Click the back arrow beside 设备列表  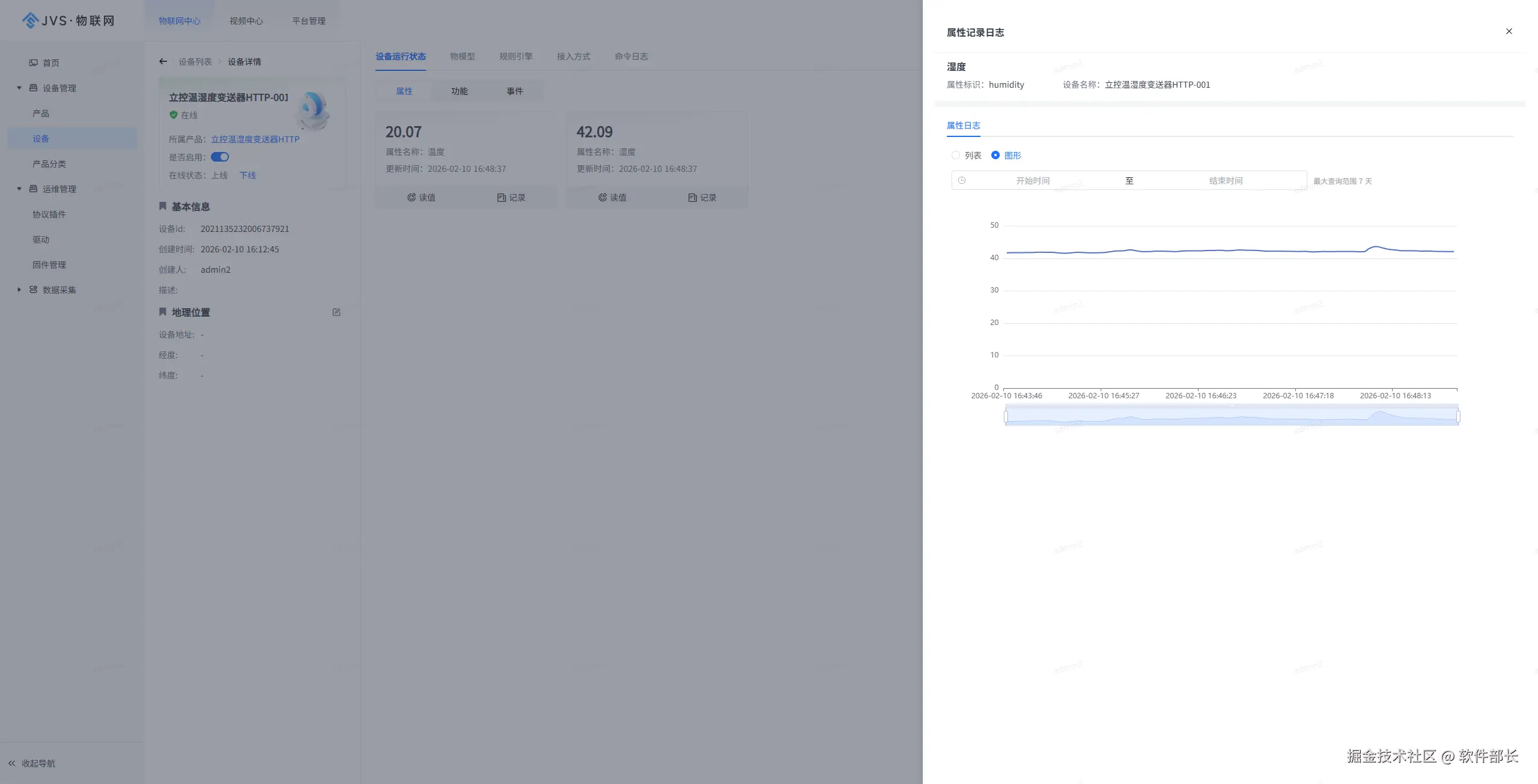(x=163, y=61)
